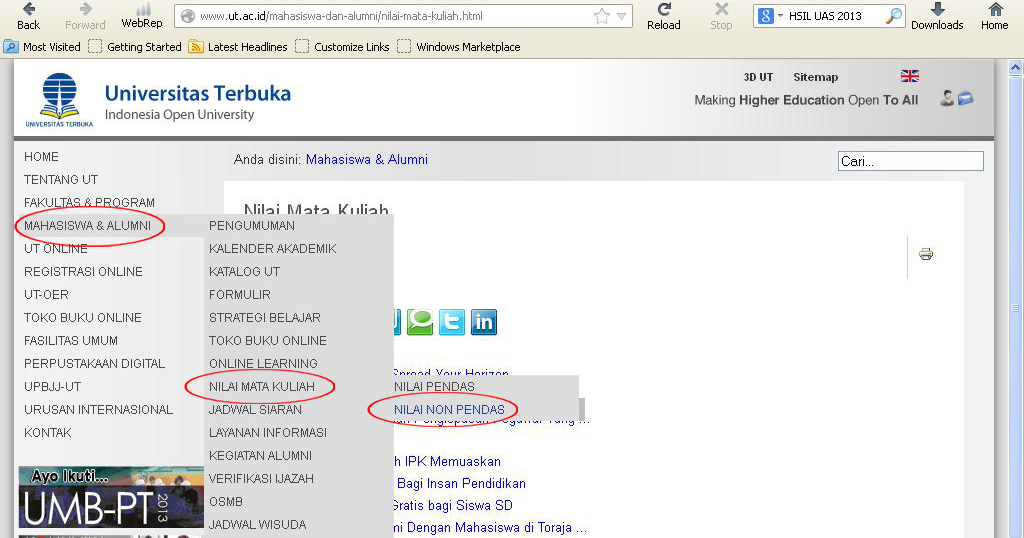Click the user login icon
This screenshot has height=538, width=1024.
point(947,99)
